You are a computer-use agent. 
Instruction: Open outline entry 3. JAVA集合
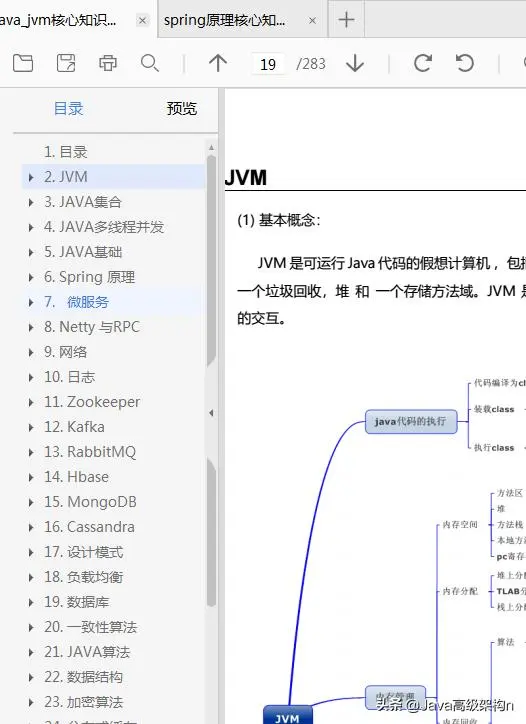point(83,202)
